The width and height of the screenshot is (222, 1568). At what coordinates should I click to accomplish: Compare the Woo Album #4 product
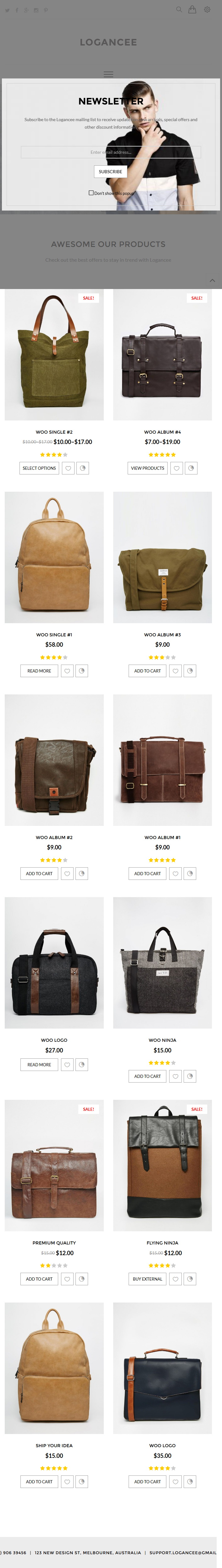pos(191,468)
